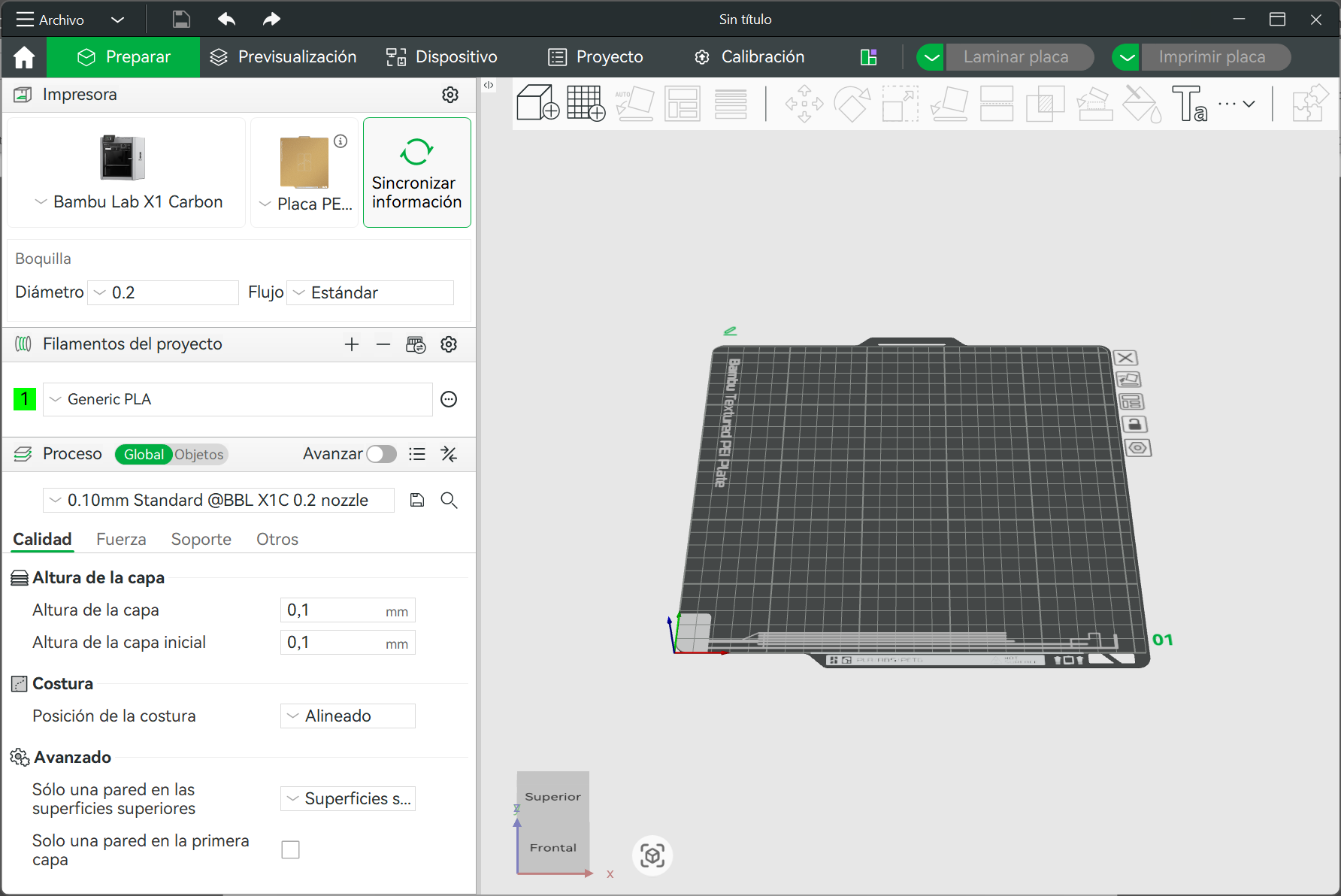Open the Diámetro nozzle dropdown

[163, 292]
